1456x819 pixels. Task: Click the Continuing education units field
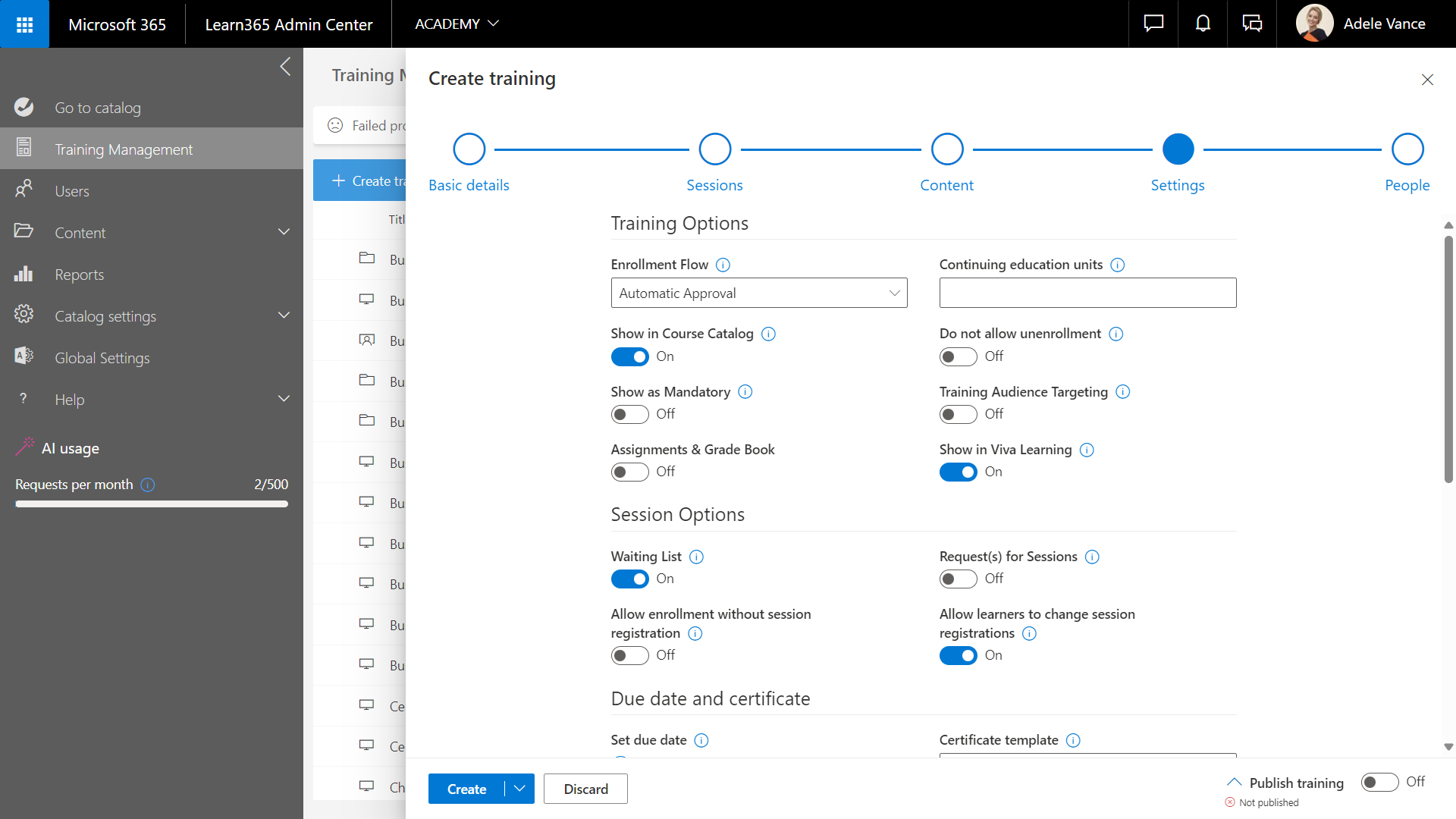point(1087,293)
